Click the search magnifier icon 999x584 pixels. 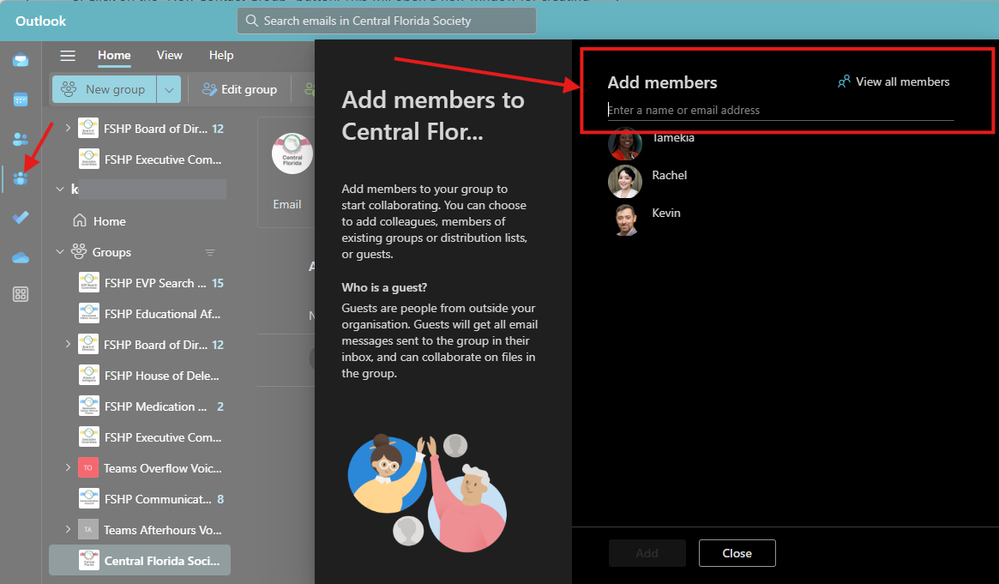[x=252, y=21]
